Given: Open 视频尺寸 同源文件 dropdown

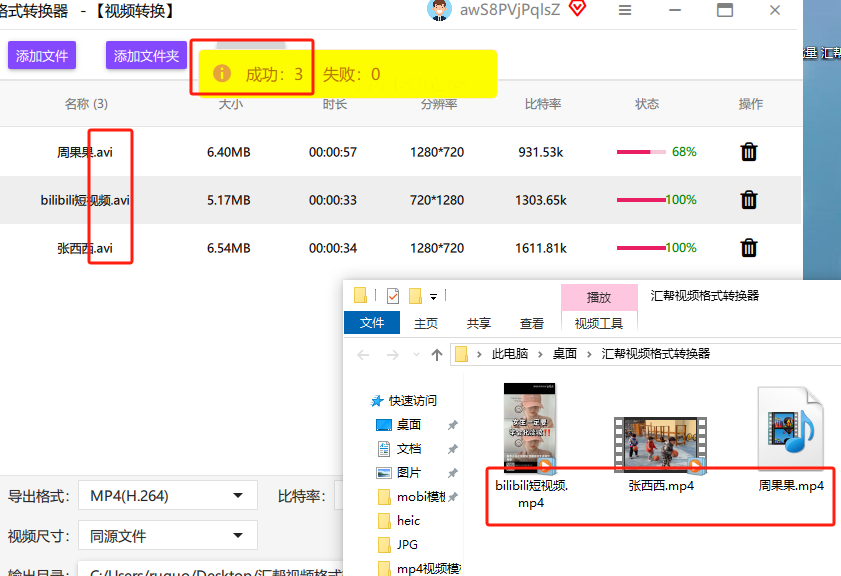Looking at the screenshot, I should 167,535.
